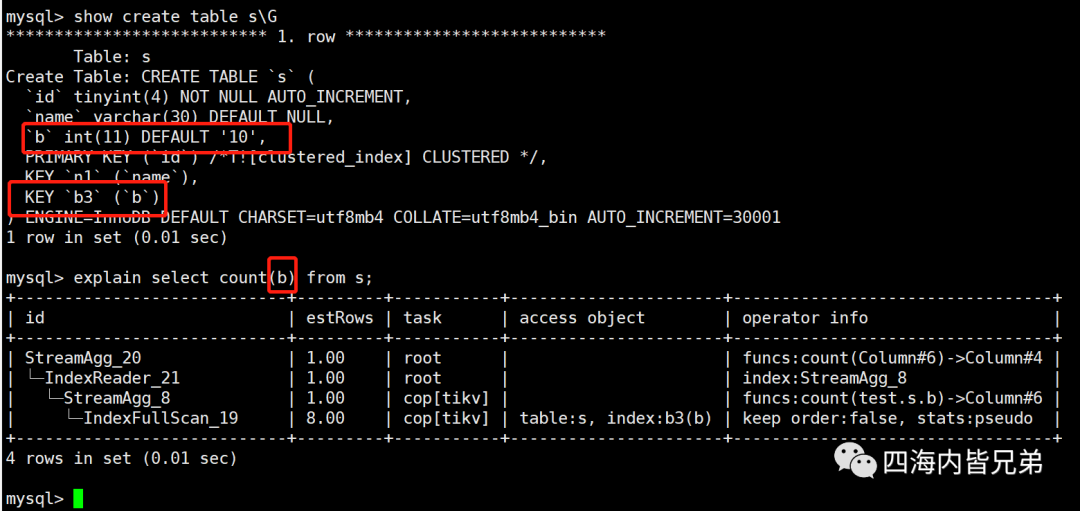Click the 四海内皆兄弟 watermark text
1080x511 pixels.
(x=963, y=462)
